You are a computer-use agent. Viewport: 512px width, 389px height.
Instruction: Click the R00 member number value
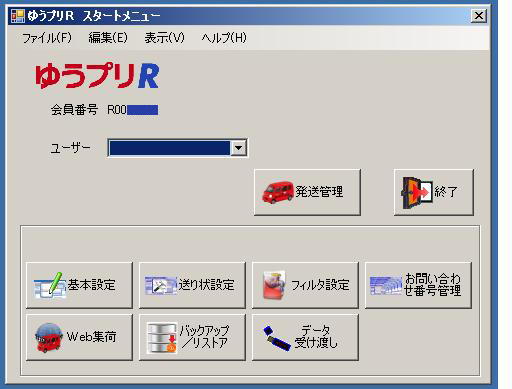pyautogui.click(x=132, y=110)
